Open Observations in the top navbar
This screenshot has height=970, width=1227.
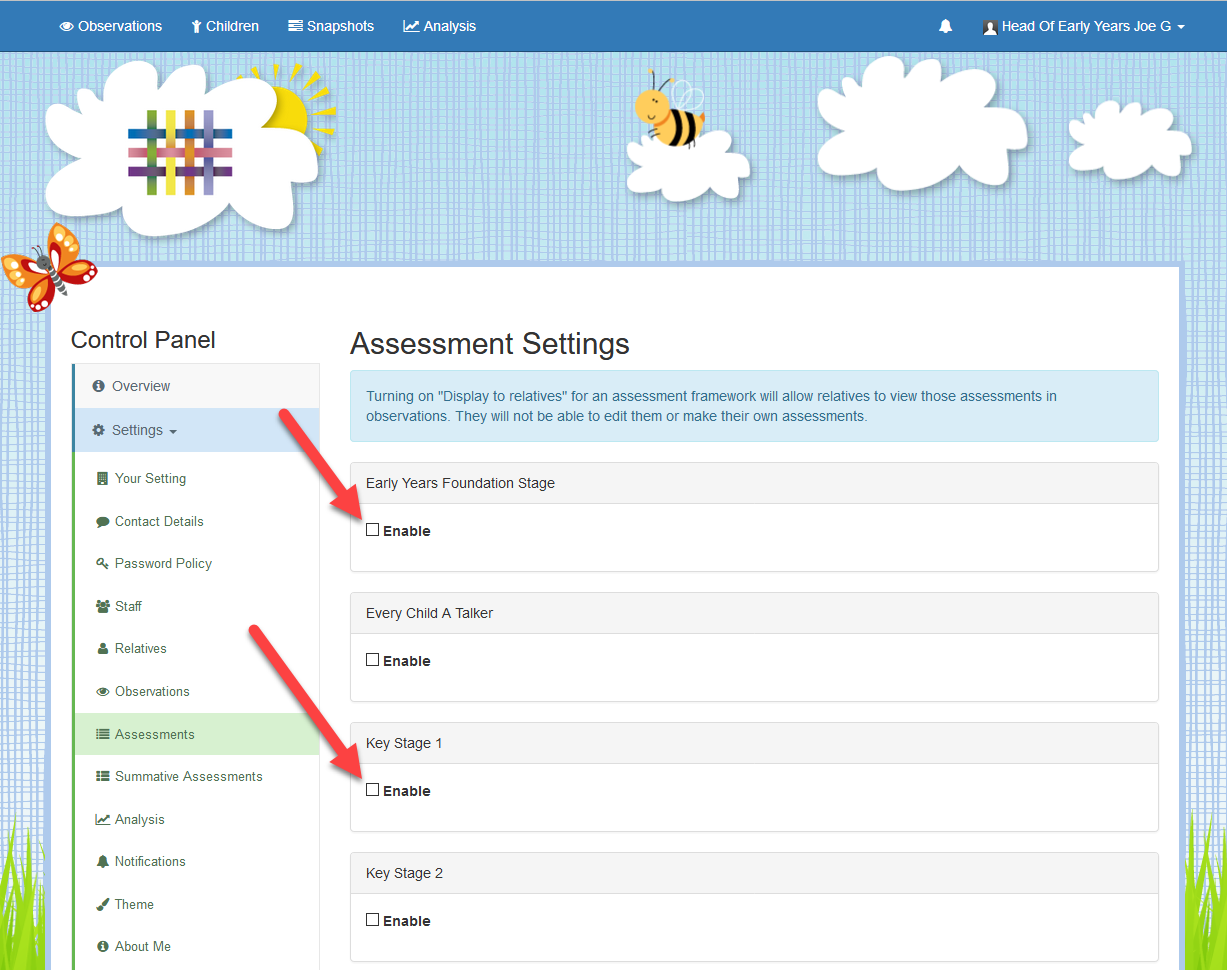pos(111,26)
